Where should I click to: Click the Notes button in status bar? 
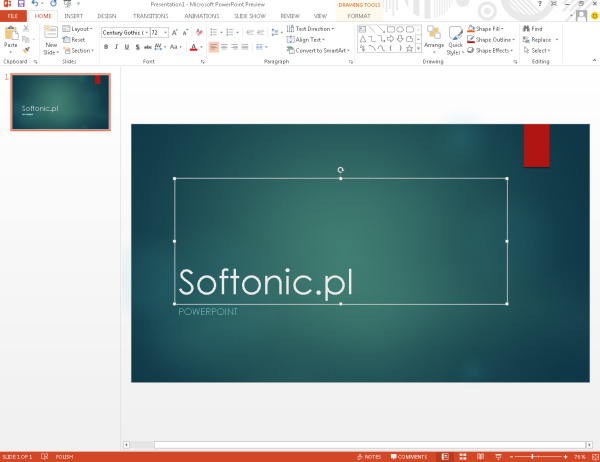click(x=368, y=456)
